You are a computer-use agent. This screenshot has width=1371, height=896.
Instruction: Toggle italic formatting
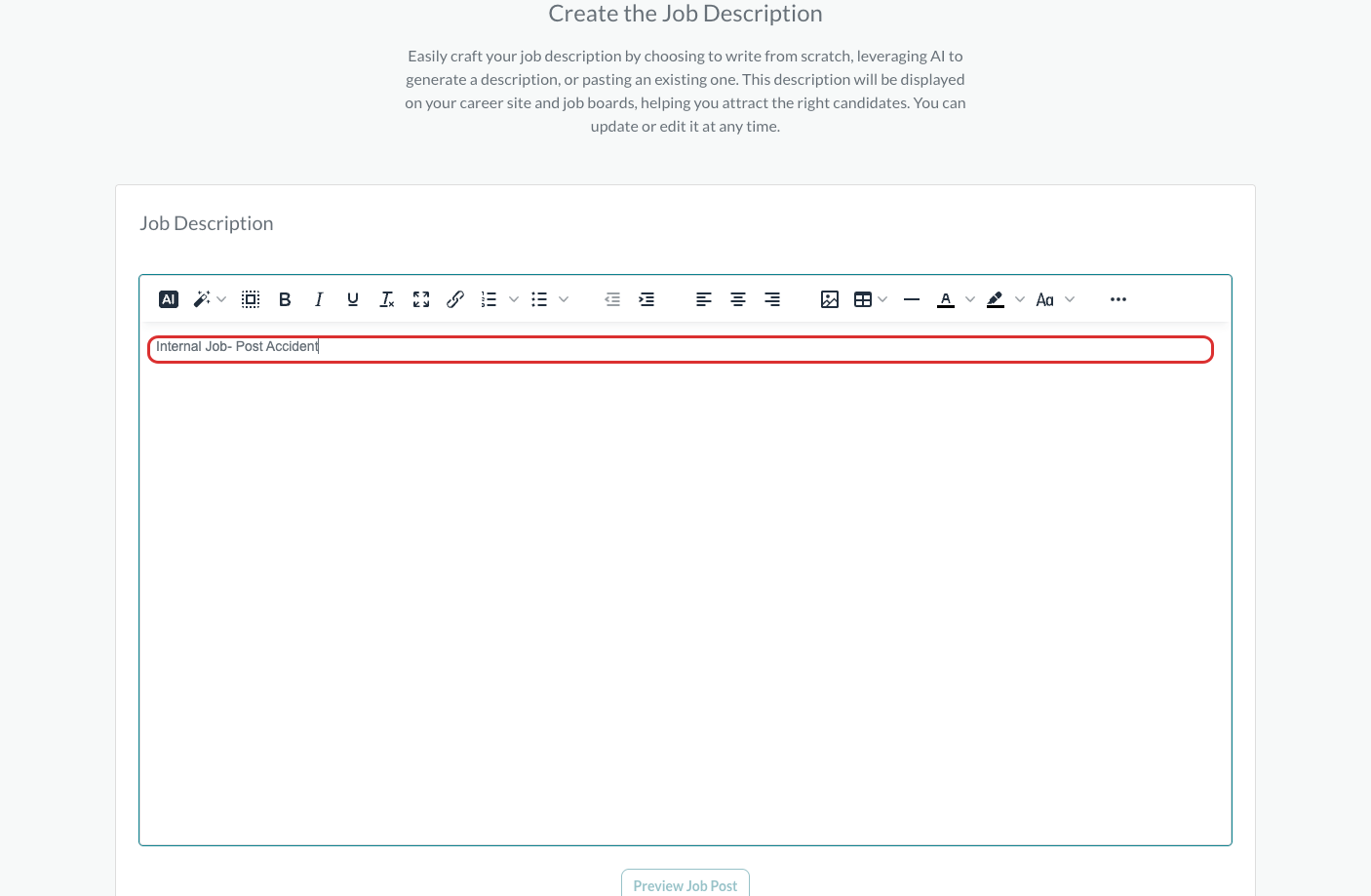319,299
